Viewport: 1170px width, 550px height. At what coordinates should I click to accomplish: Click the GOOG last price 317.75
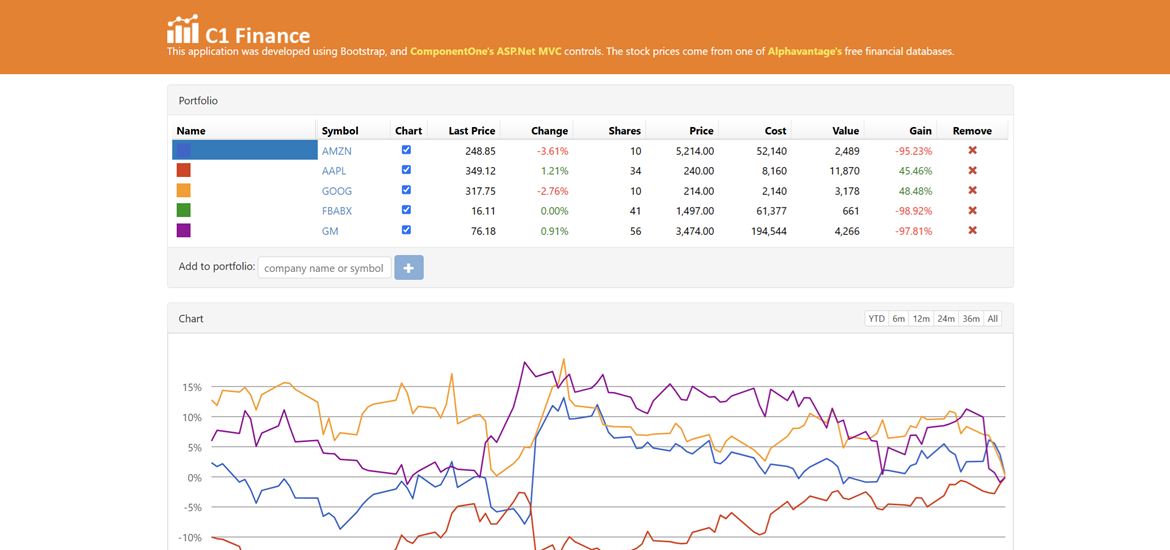(481, 191)
